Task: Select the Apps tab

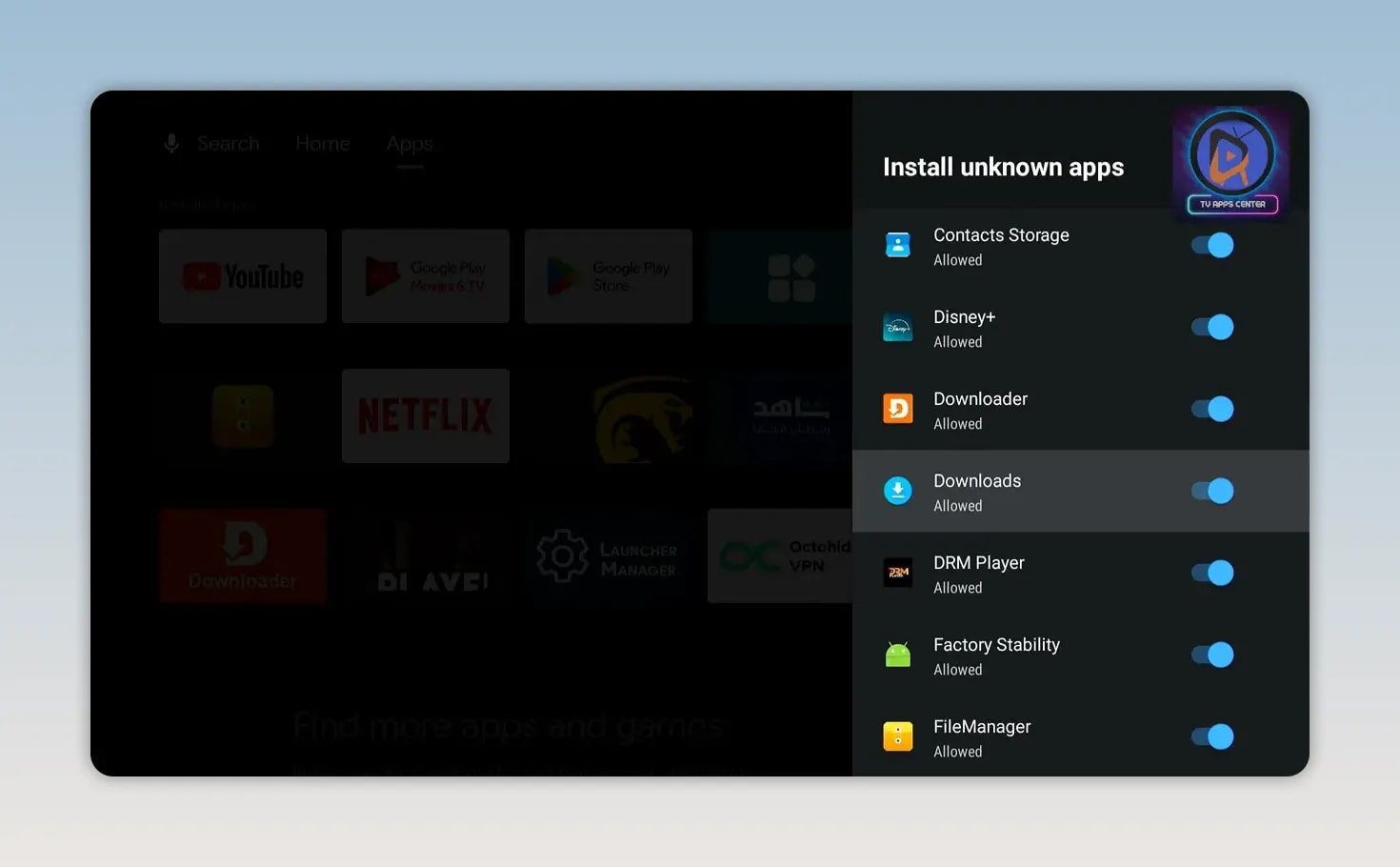Action: [410, 144]
